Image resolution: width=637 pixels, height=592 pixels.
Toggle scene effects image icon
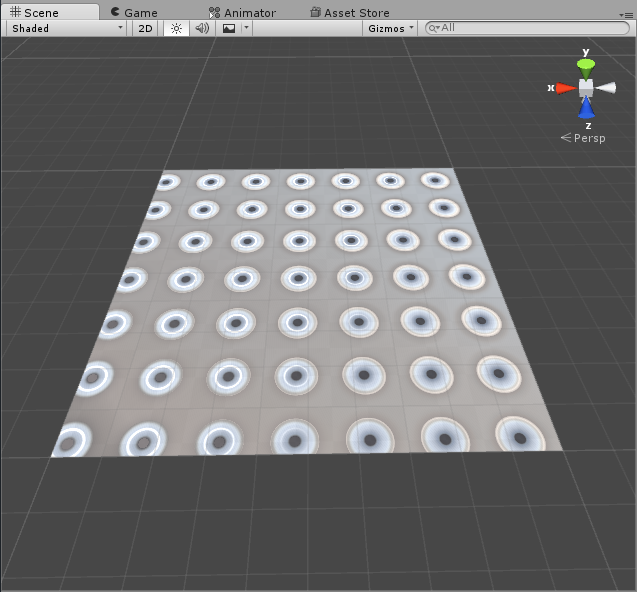pyautogui.click(x=229, y=28)
